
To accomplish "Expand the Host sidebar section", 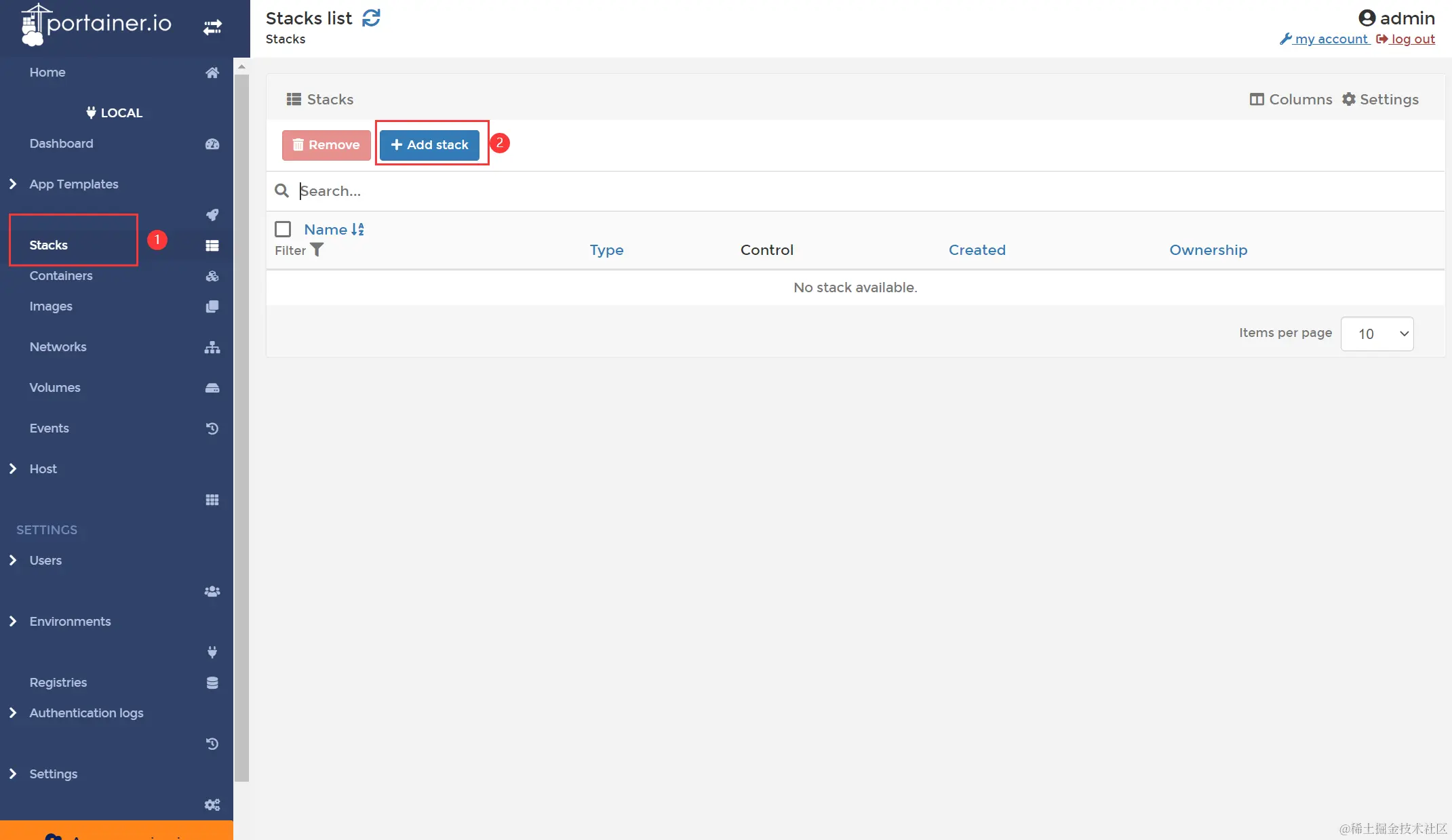I will click(x=43, y=469).
